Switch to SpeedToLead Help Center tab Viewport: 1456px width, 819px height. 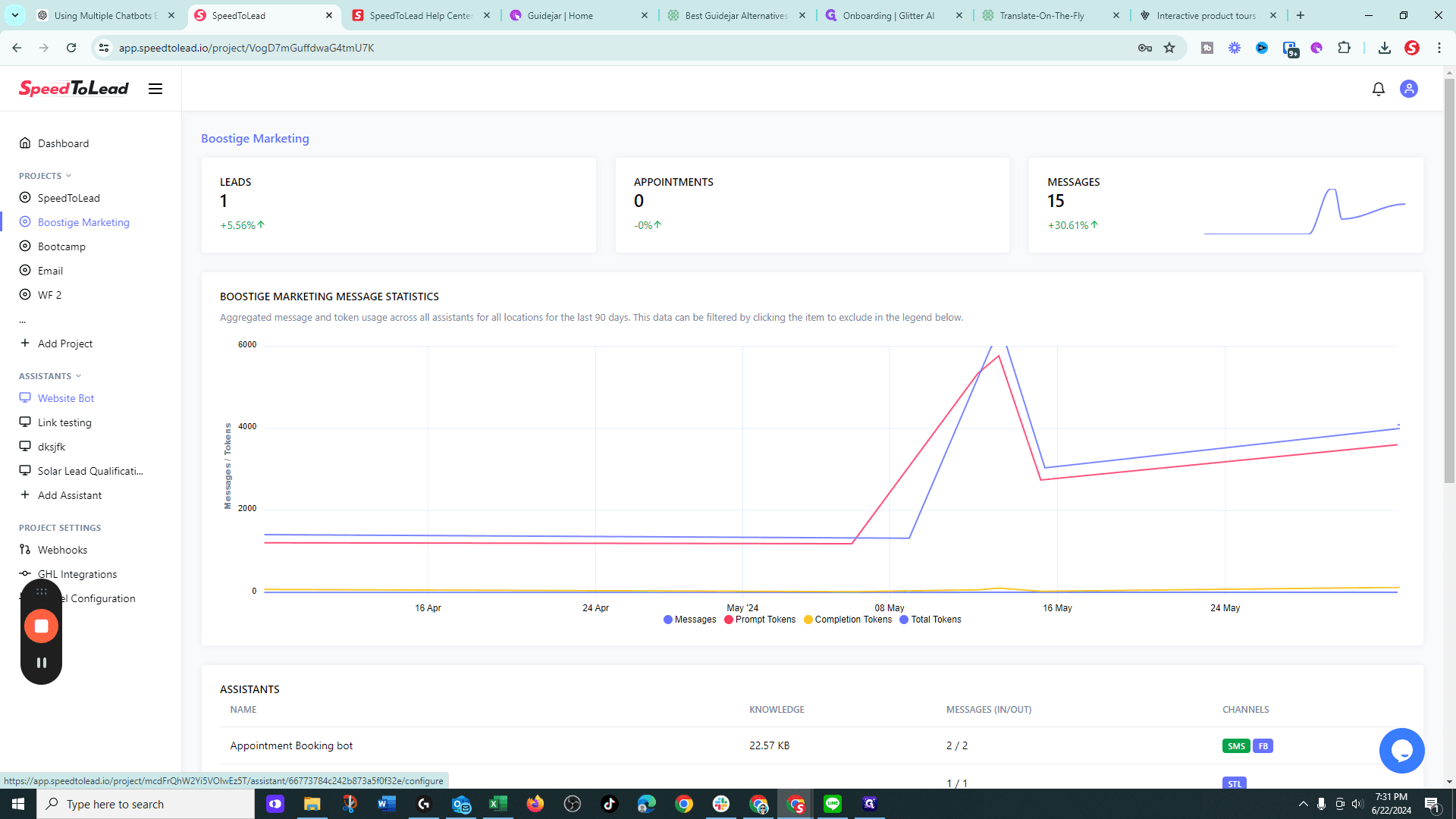420,15
